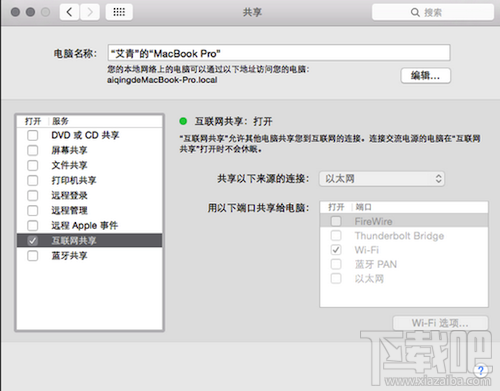Enable 蓝牙共享 checkbox
The width and height of the screenshot is (500, 391).
coord(33,256)
